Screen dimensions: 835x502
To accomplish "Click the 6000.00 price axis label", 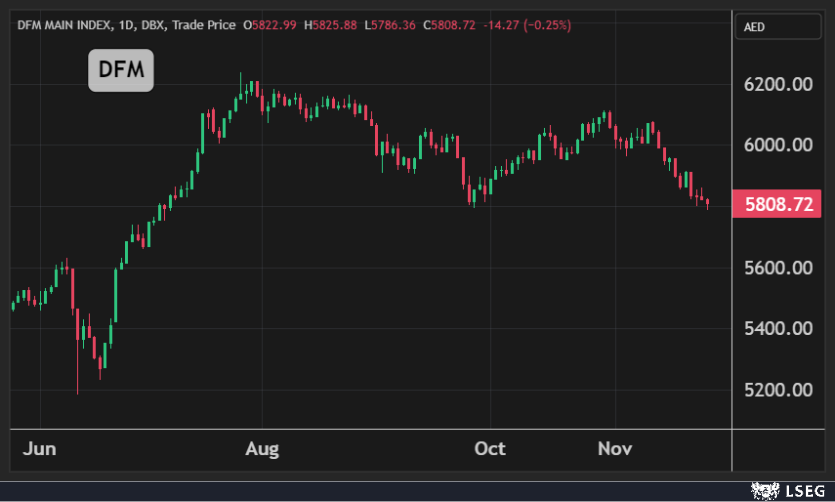I will click(778, 145).
